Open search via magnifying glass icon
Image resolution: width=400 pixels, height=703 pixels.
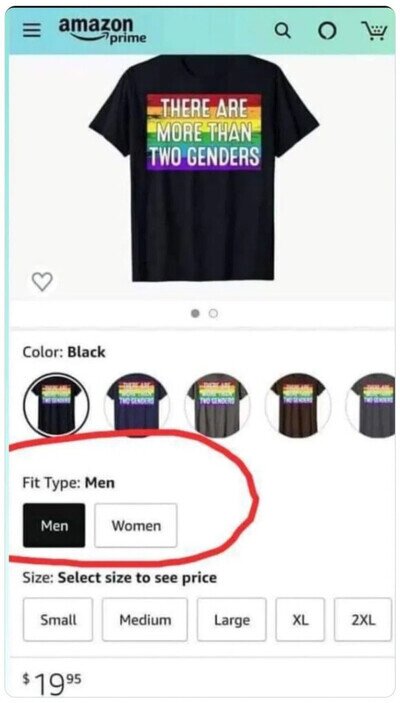pyautogui.click(x=283, y=31)
